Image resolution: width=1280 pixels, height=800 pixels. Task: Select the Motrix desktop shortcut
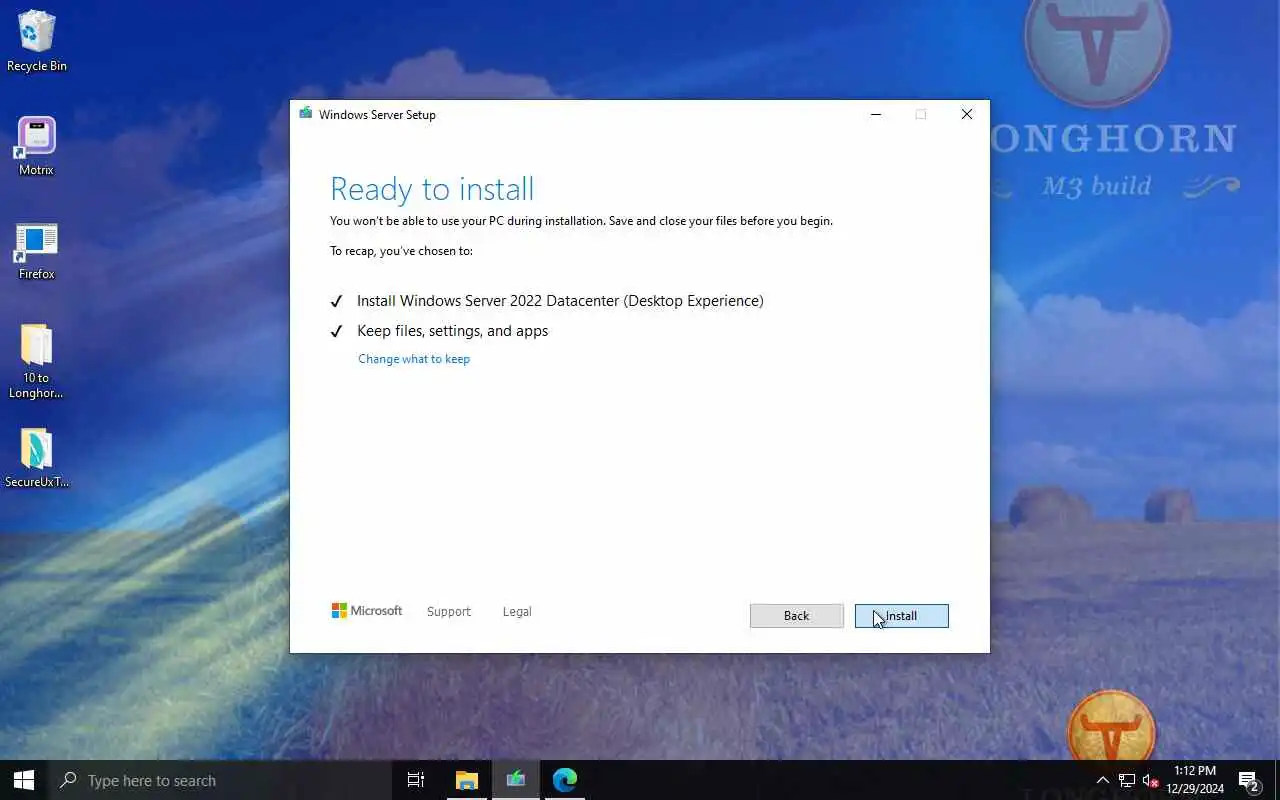click(x=37, y=146)
